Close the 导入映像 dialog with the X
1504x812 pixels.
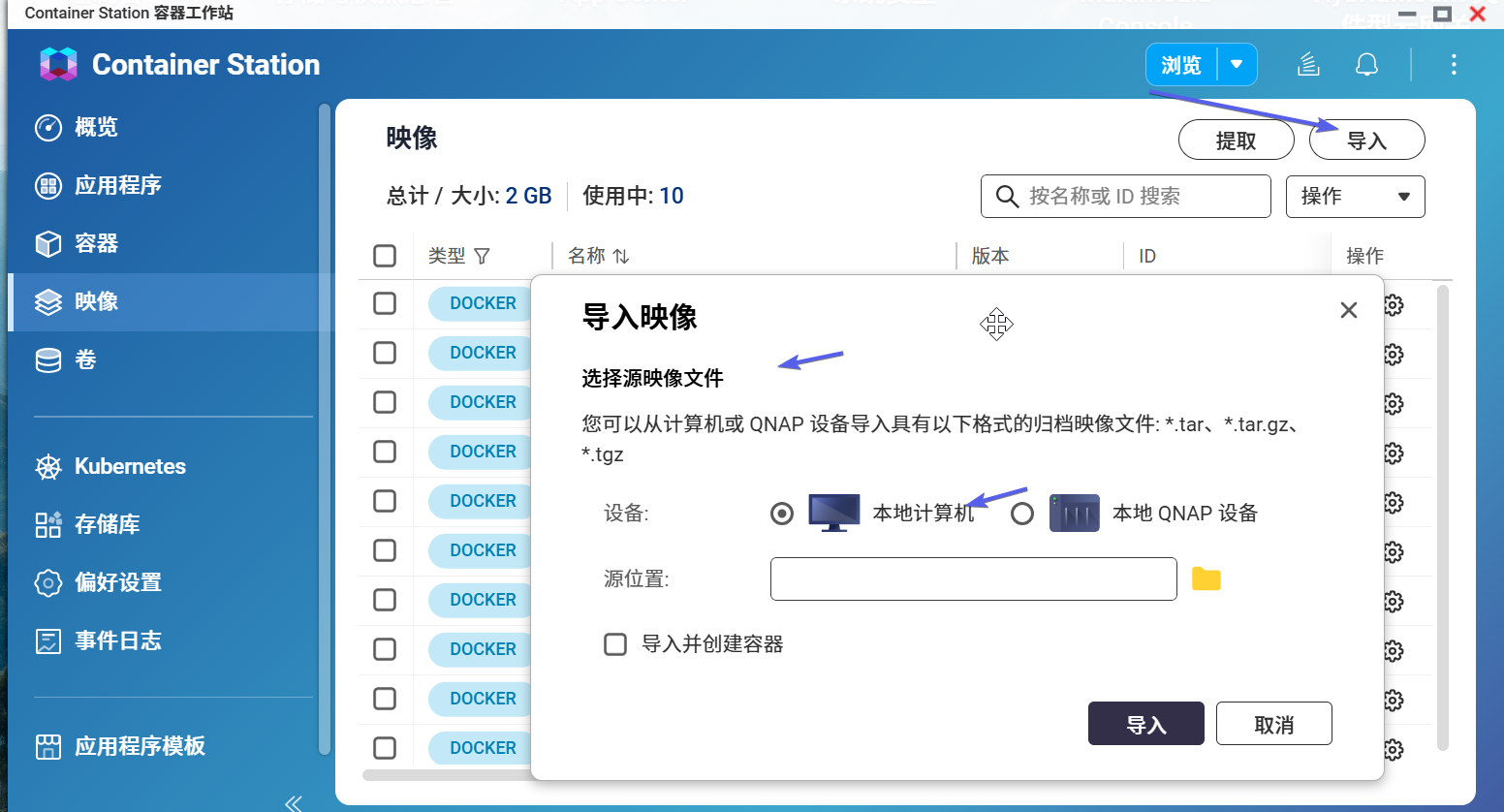[x=1348, y=310]
